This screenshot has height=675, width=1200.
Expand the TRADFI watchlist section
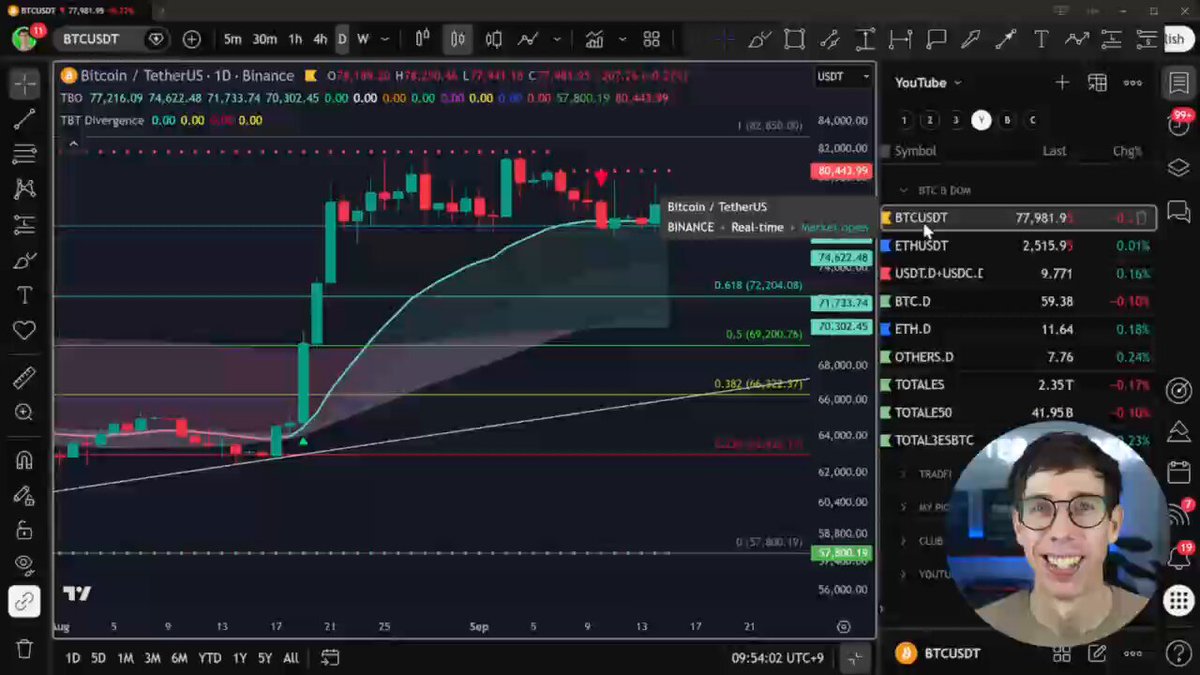tap(904, 474)
